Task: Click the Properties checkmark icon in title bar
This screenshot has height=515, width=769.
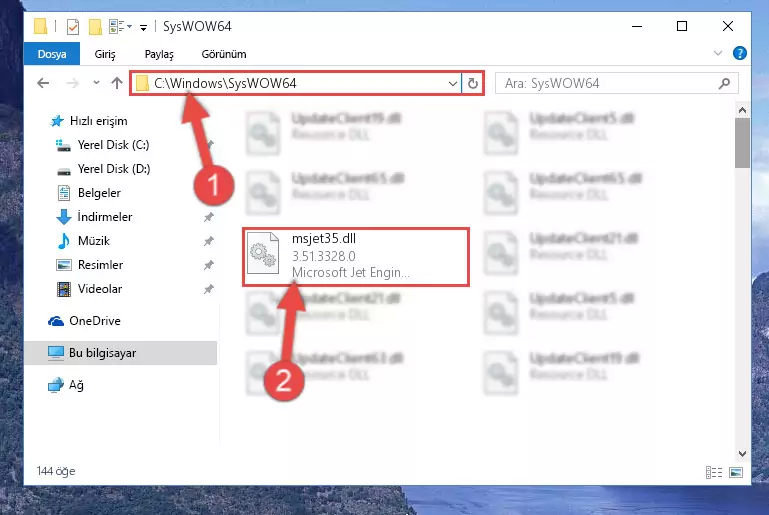Action: point(73,26)
